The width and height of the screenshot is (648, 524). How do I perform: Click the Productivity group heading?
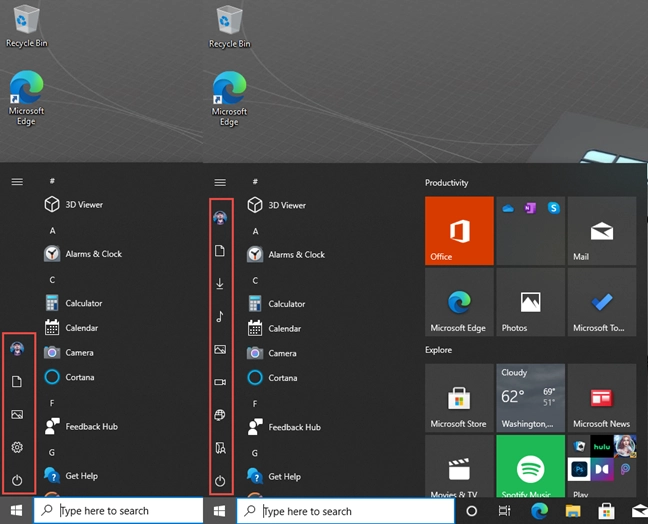446,183
